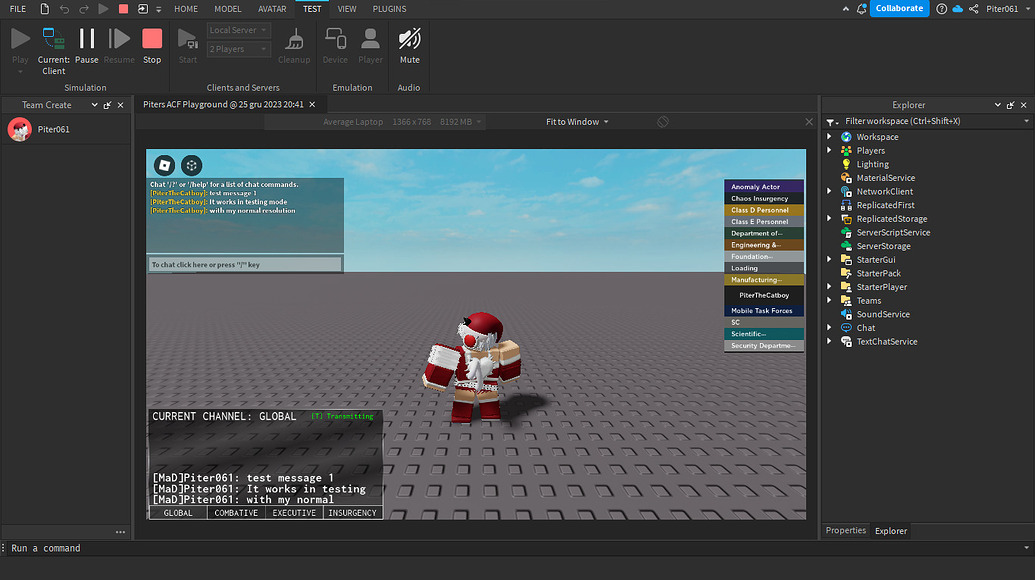1035x580 pixels.
Task: Open the Device emulation tool
Action: (335, 42)
